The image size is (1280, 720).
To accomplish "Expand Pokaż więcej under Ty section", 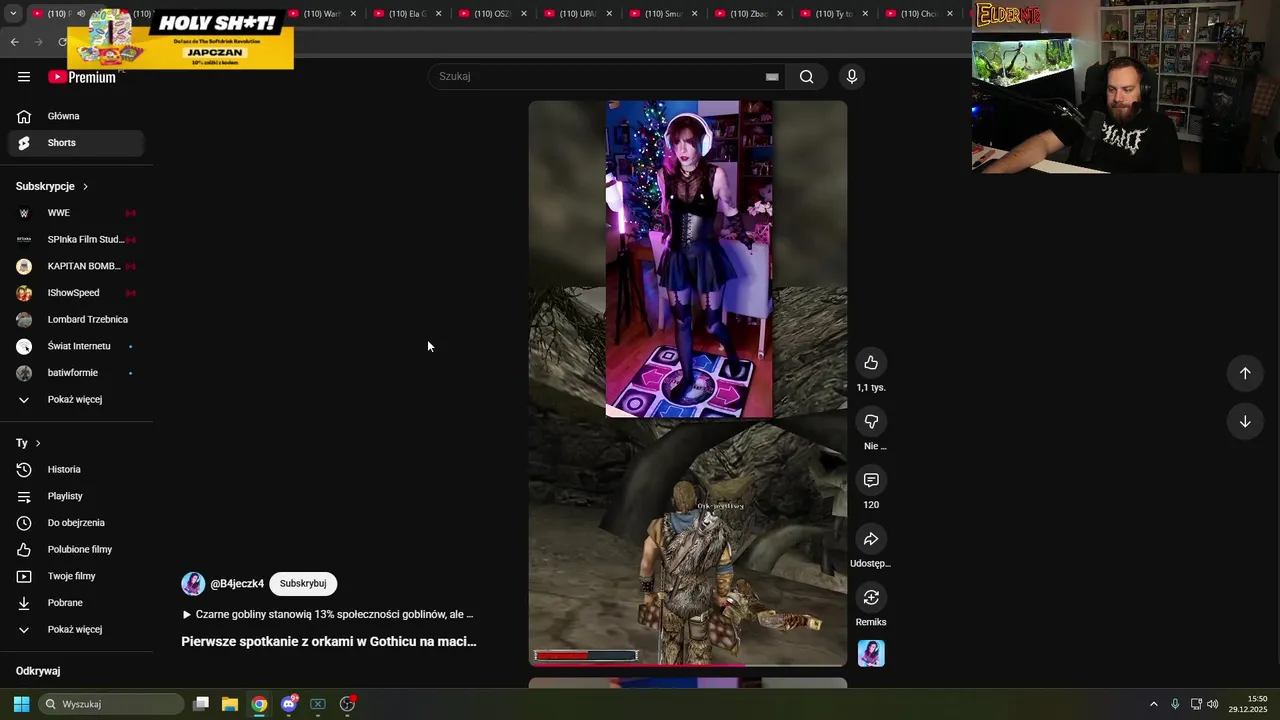I will point(76,630).
